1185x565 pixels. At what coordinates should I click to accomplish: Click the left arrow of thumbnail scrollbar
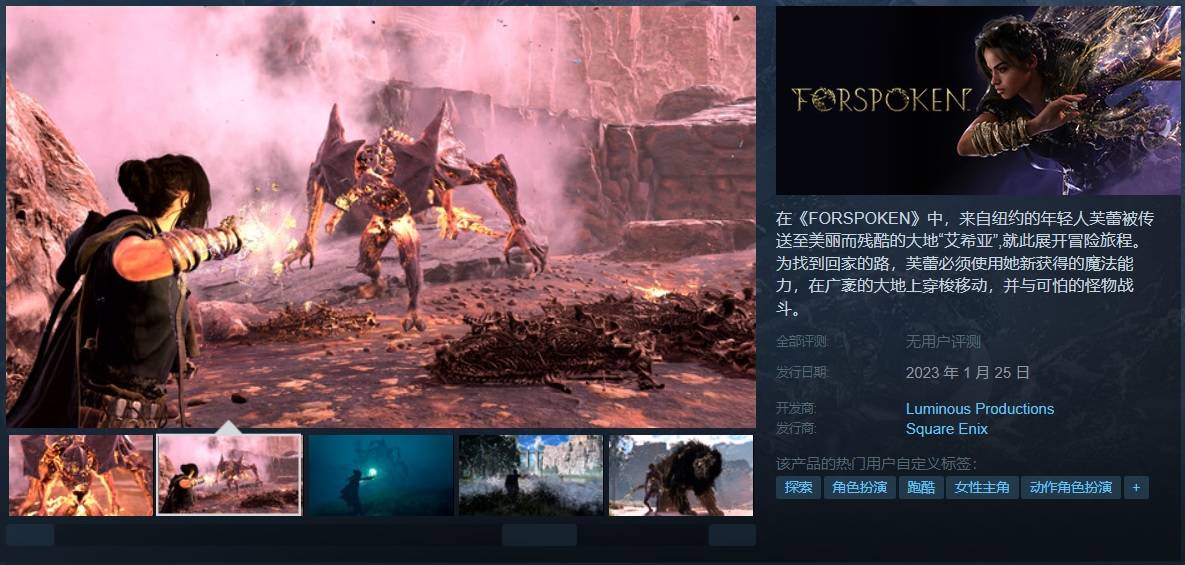[x=30, y=535]
